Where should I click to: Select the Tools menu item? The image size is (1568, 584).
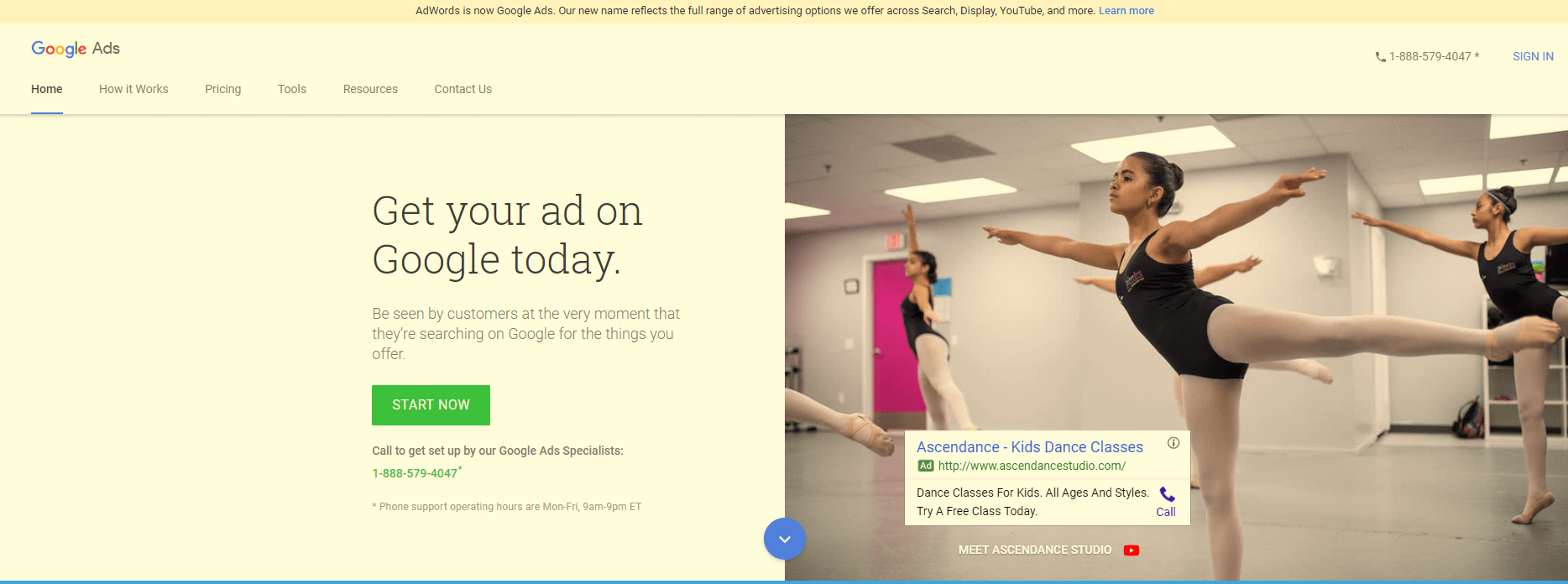[292, 89]
